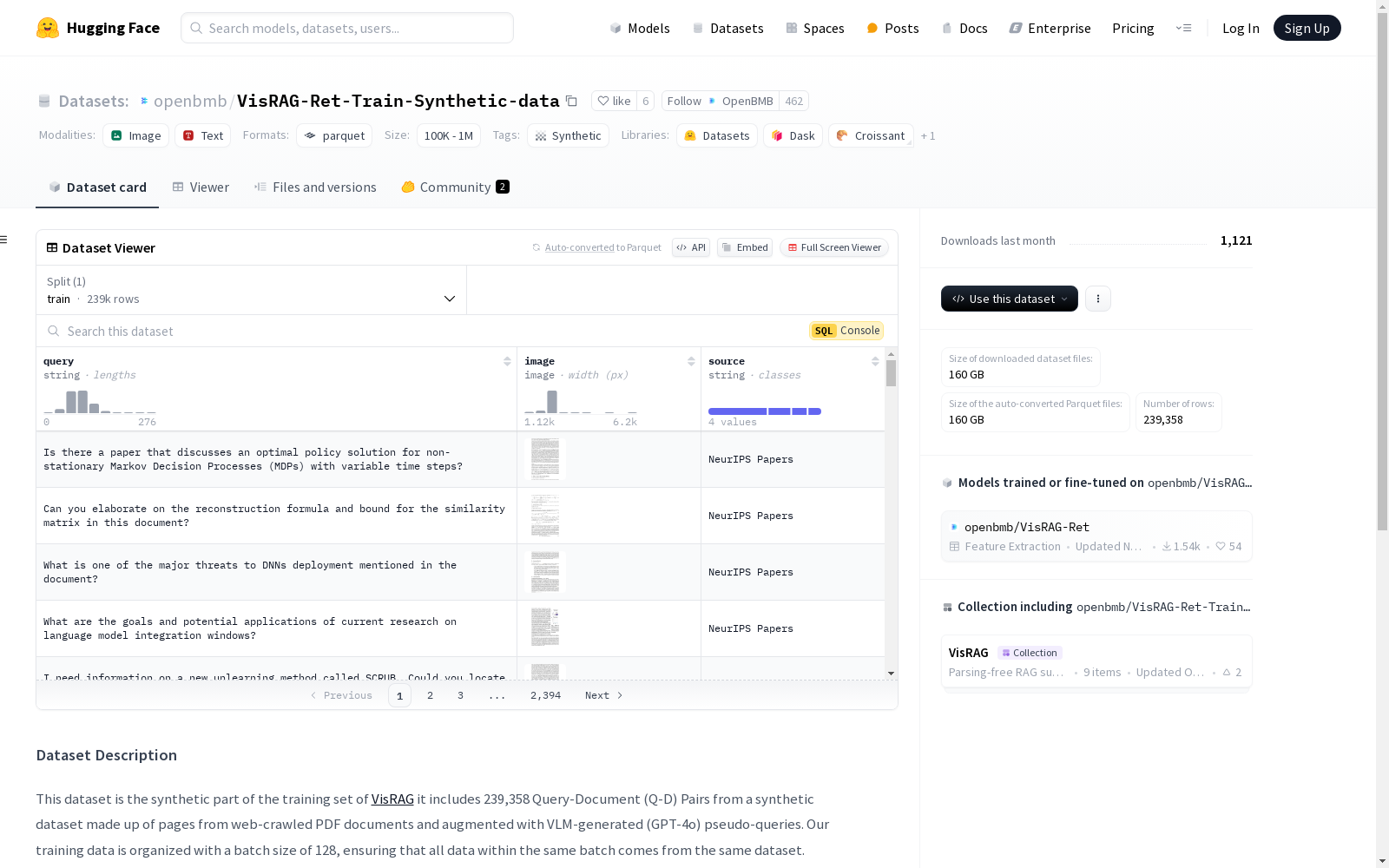1389x868 pixels.
Task: Open the Croissant library tag
Action: [x=871, y=135]
